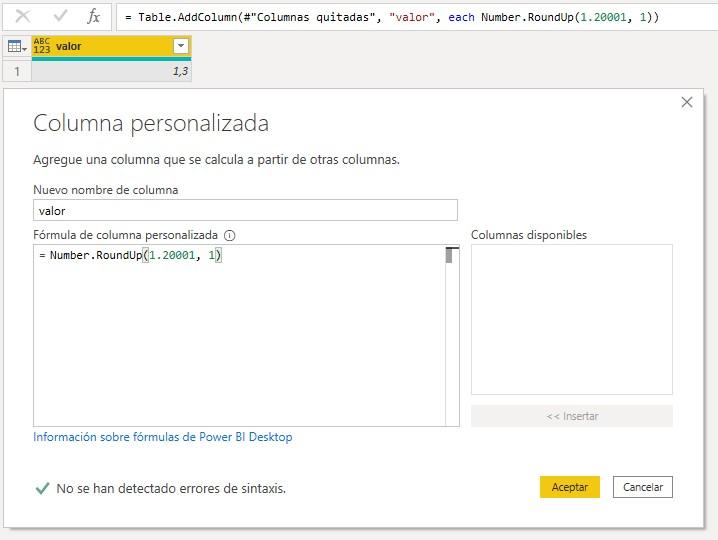Viewport: 718px width, 540px height.
Task: Click the green syntax check icon
Action: [42, 488]
